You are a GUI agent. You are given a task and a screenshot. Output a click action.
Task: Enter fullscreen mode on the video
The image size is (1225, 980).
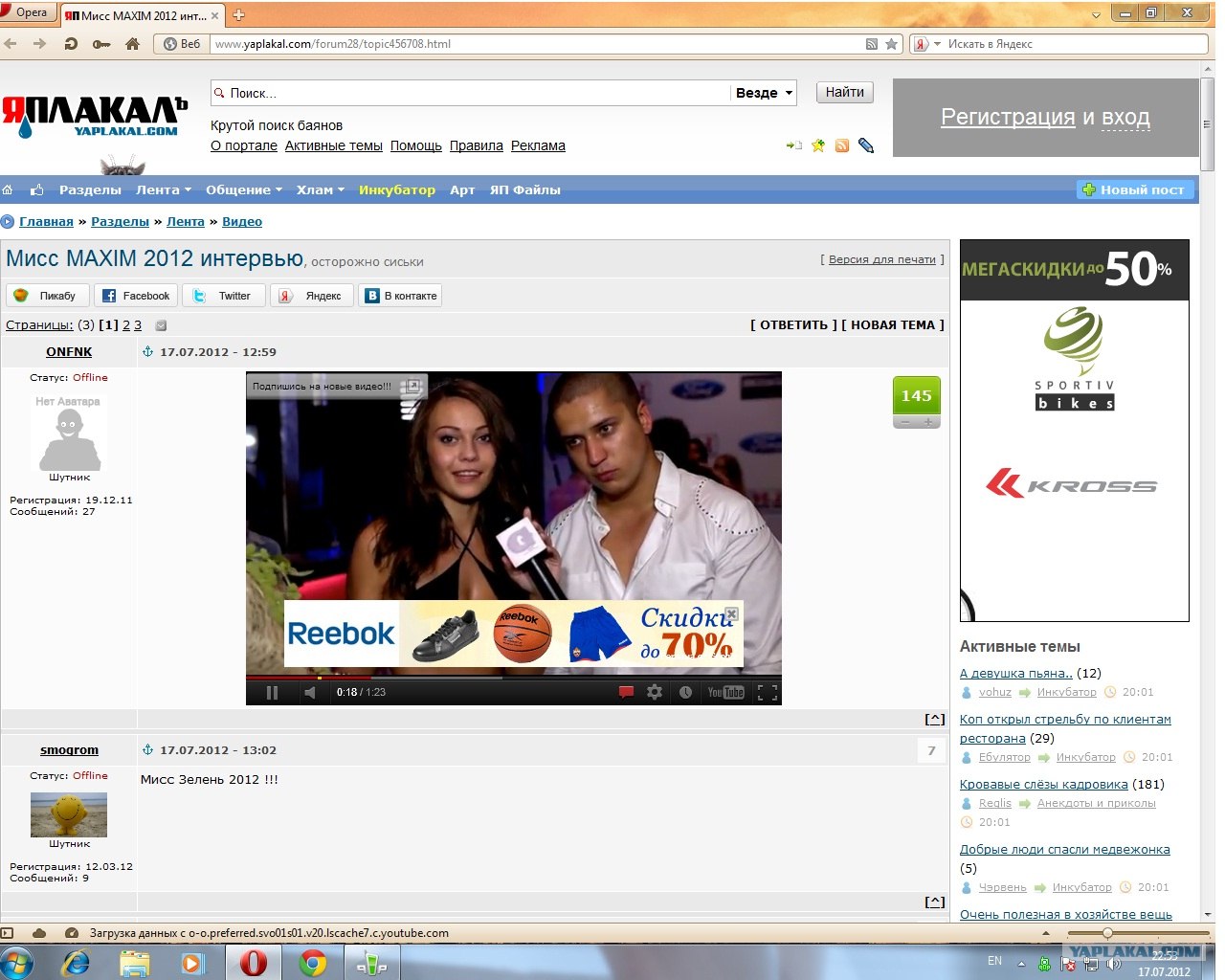click(767, 692)
